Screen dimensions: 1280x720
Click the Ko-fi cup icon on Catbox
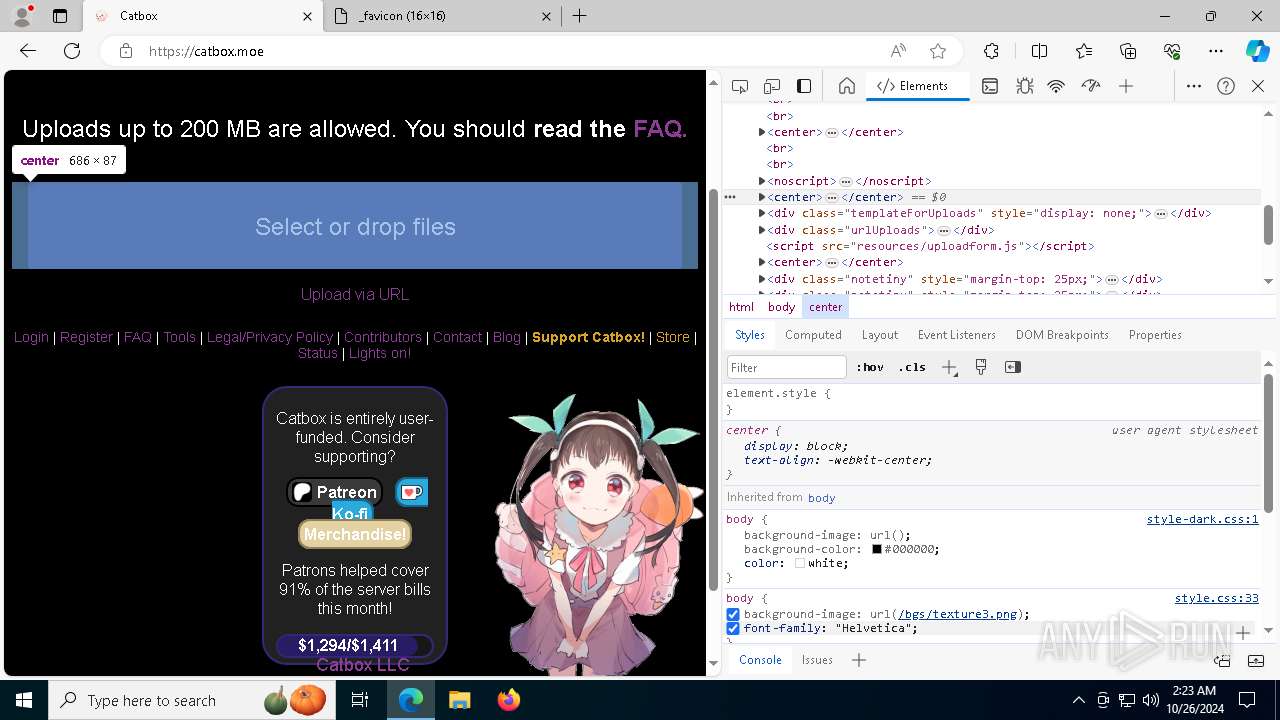pyautogui.click(x=412, y=492)
